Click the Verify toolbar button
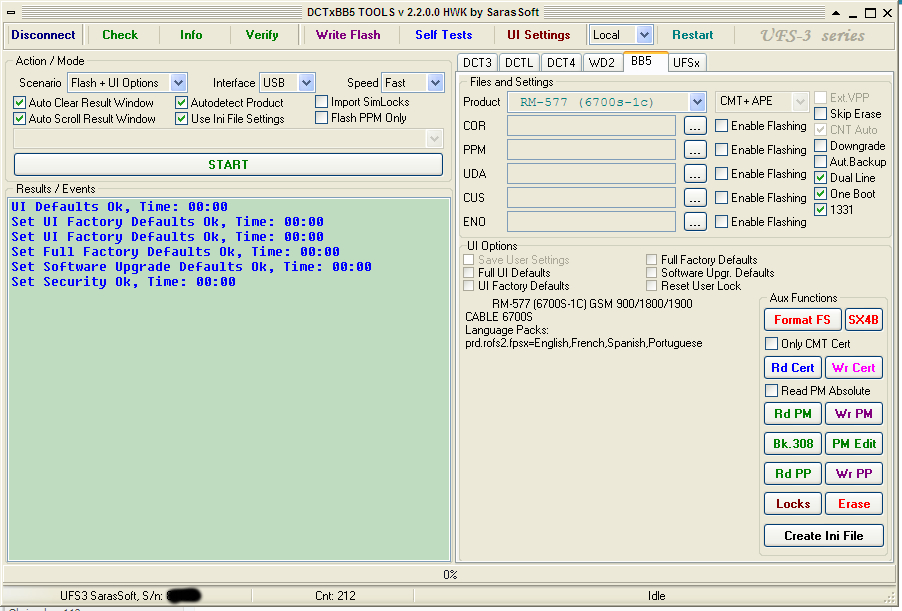 [262, 35]
